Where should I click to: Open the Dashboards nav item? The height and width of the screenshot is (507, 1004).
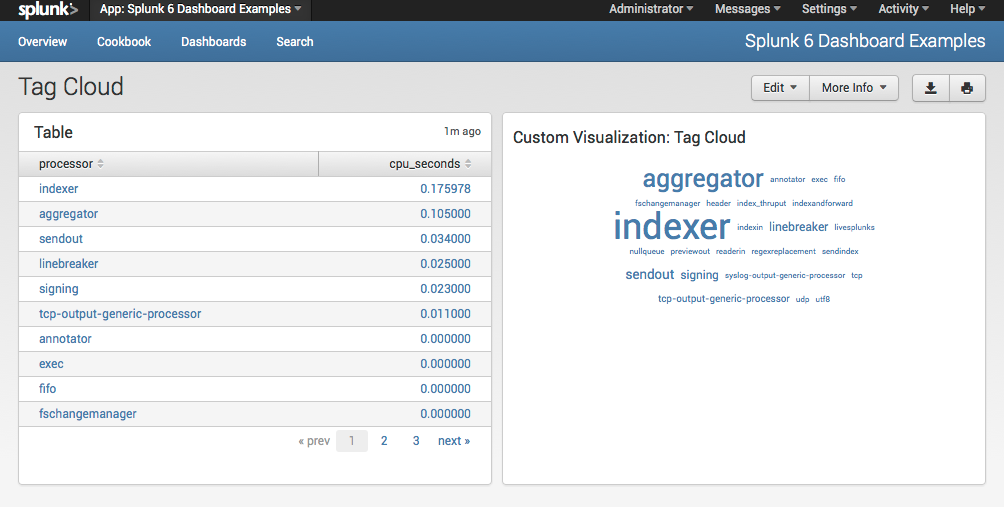pyautogui.click(x=213, y=42)
